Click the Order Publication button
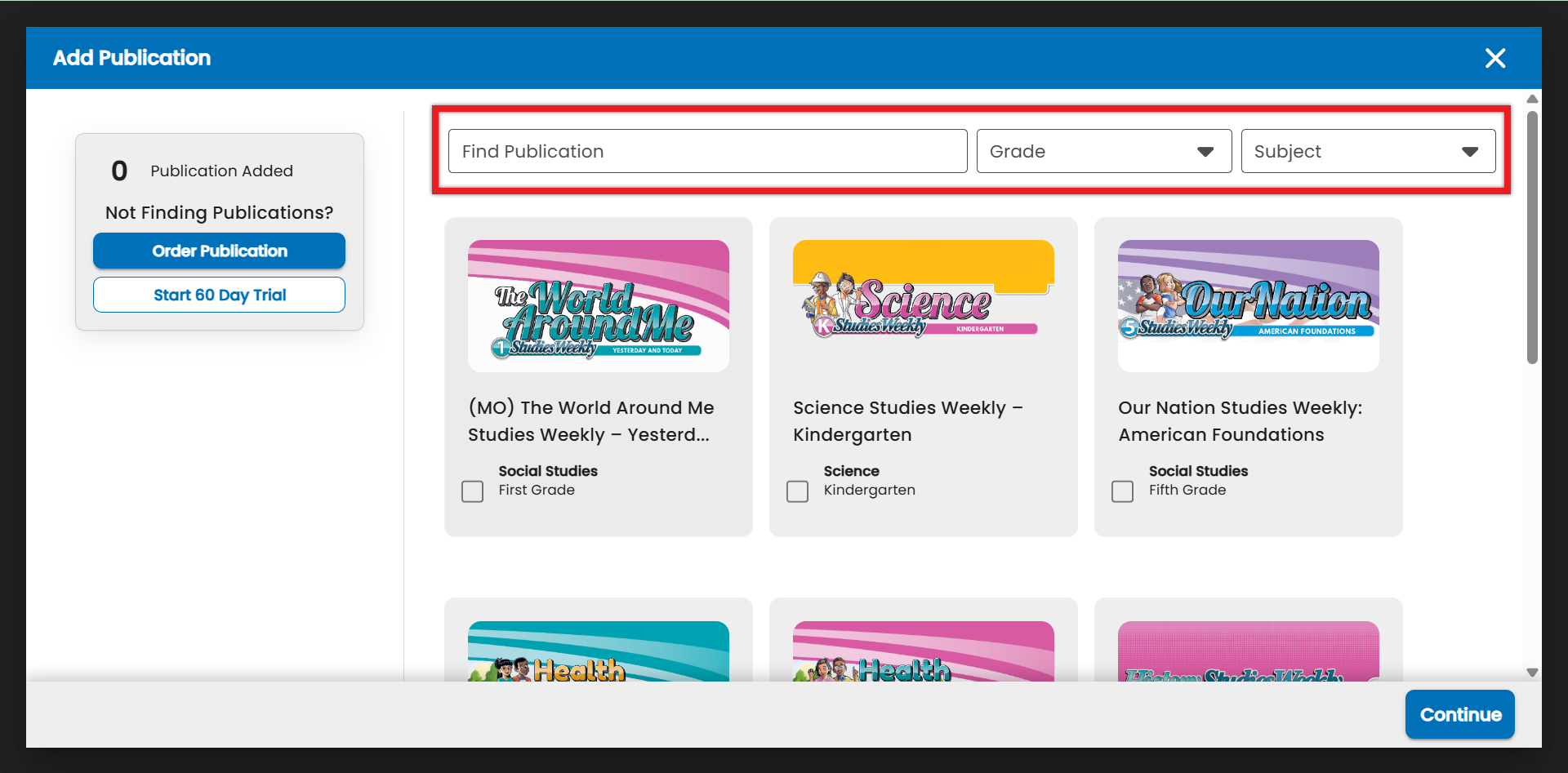1568x773 pixels. (219, 251)
